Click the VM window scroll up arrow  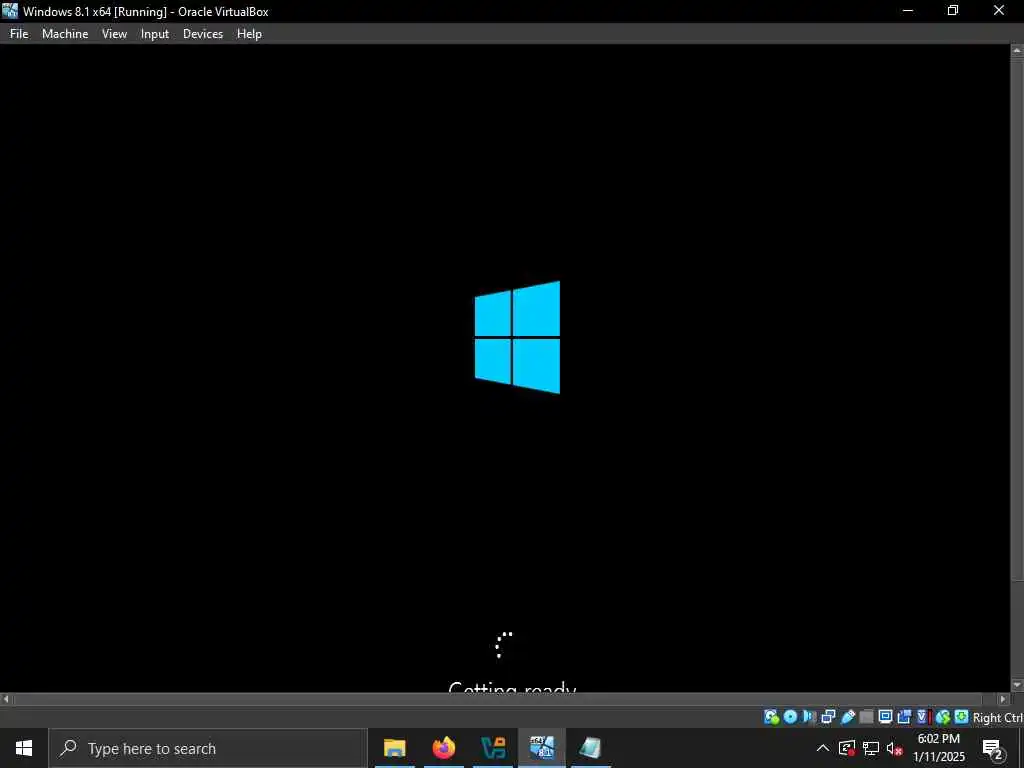coord(1017,50)
